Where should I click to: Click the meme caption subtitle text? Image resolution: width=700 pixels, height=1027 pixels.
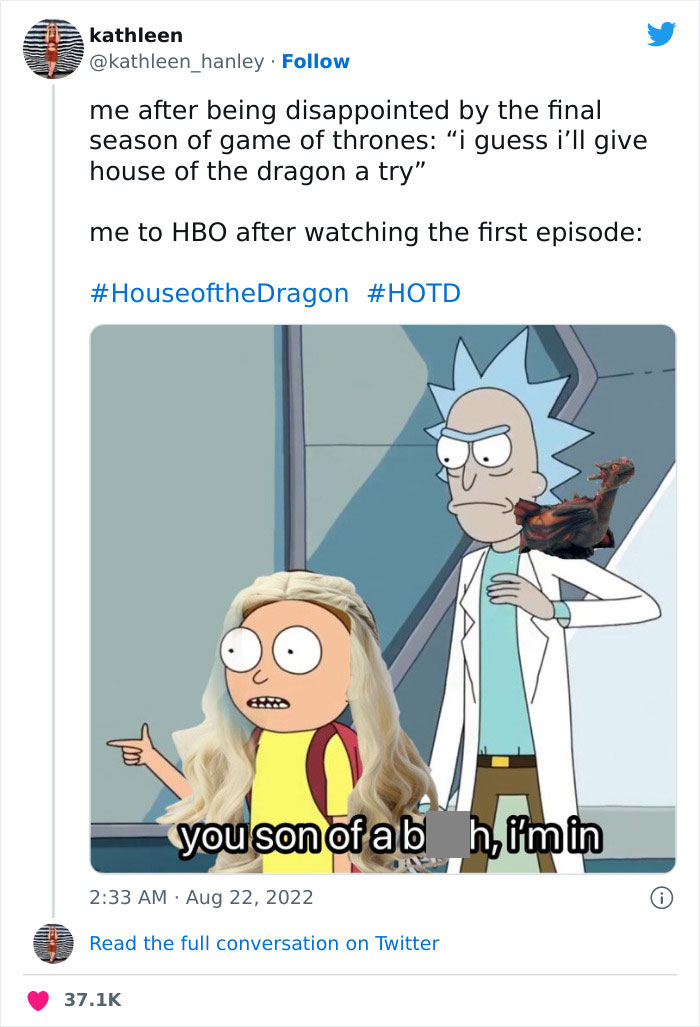(x=391, y=836)
